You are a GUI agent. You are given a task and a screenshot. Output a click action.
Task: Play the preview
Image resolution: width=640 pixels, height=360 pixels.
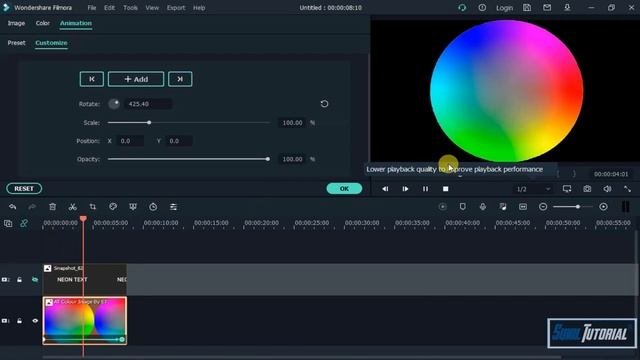[405, 189]
